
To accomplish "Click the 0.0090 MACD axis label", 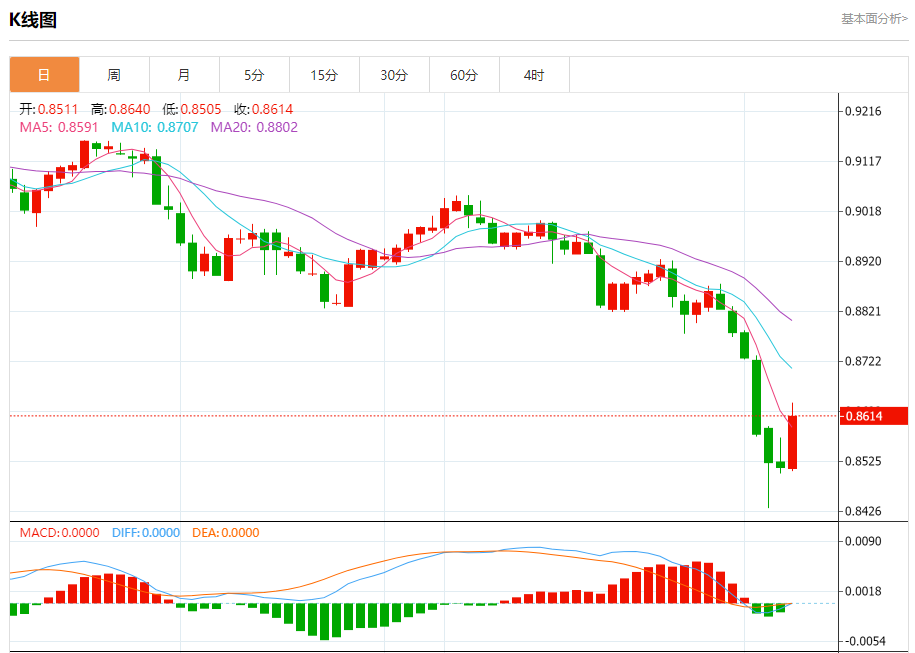I will pos(864,542).
